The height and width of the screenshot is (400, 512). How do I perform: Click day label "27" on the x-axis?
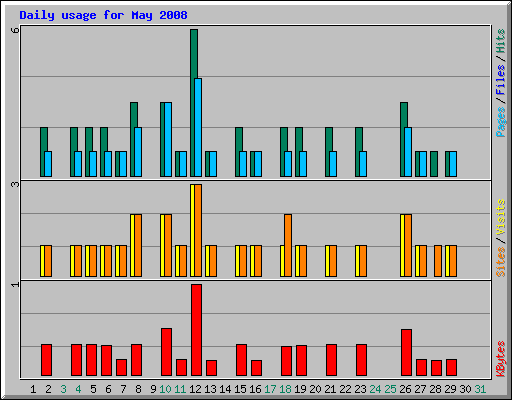pyautogui.click(x=420, y=389)
